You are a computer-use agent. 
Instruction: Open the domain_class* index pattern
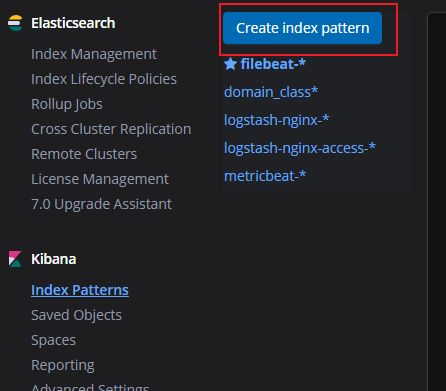pyautogui.click(x=271, y=92)
